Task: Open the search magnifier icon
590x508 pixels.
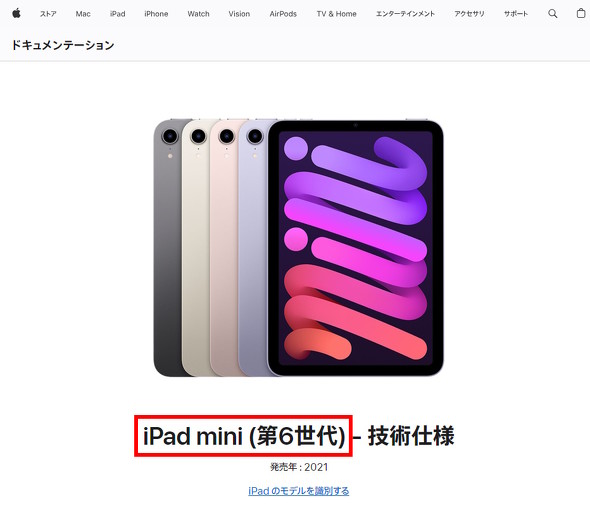Action: [552, 14]
